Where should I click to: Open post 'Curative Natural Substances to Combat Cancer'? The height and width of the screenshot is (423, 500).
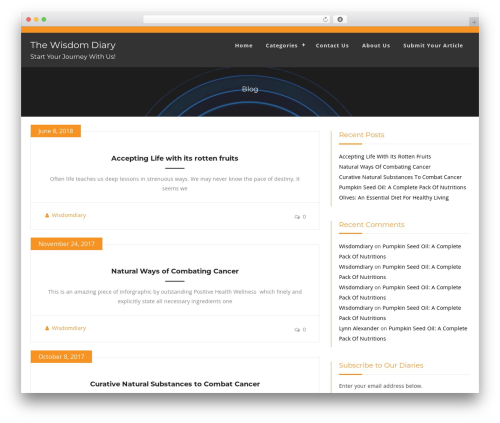click(175, 384)
